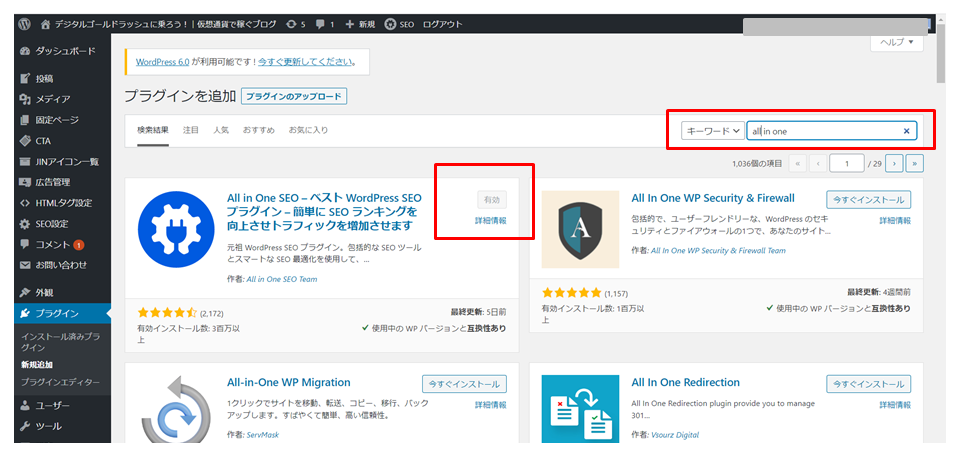The height and width of the screenshot is (456, 960).
Task: Click the CTA tag icon in sidebar
Action: coord(24,141)
